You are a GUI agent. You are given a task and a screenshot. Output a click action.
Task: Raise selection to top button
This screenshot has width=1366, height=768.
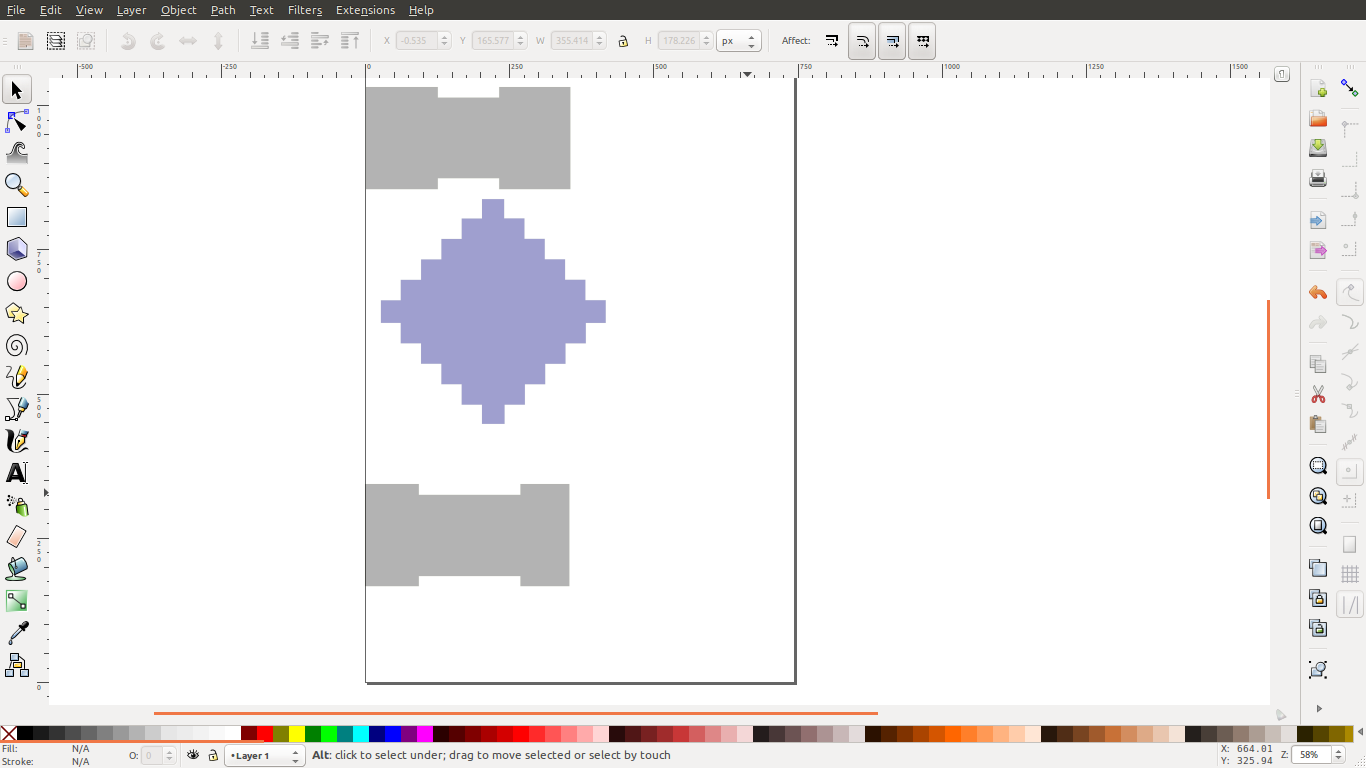pyautogui.click(x=350, y=41)
